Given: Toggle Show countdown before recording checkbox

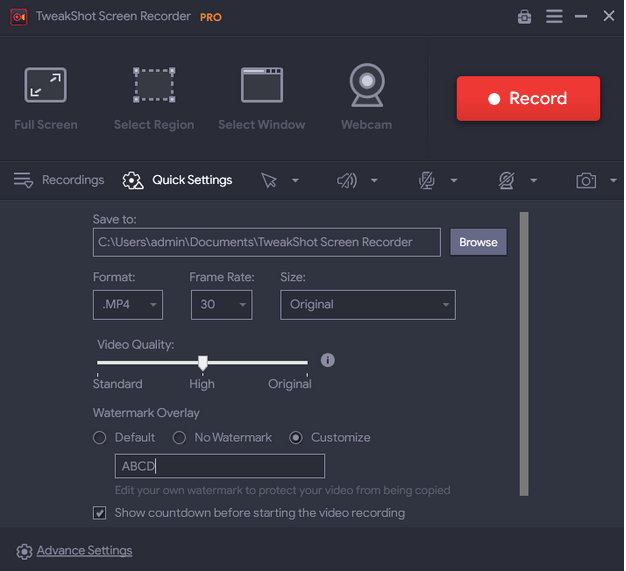Looking at the screenshot, I should [99, 512].
